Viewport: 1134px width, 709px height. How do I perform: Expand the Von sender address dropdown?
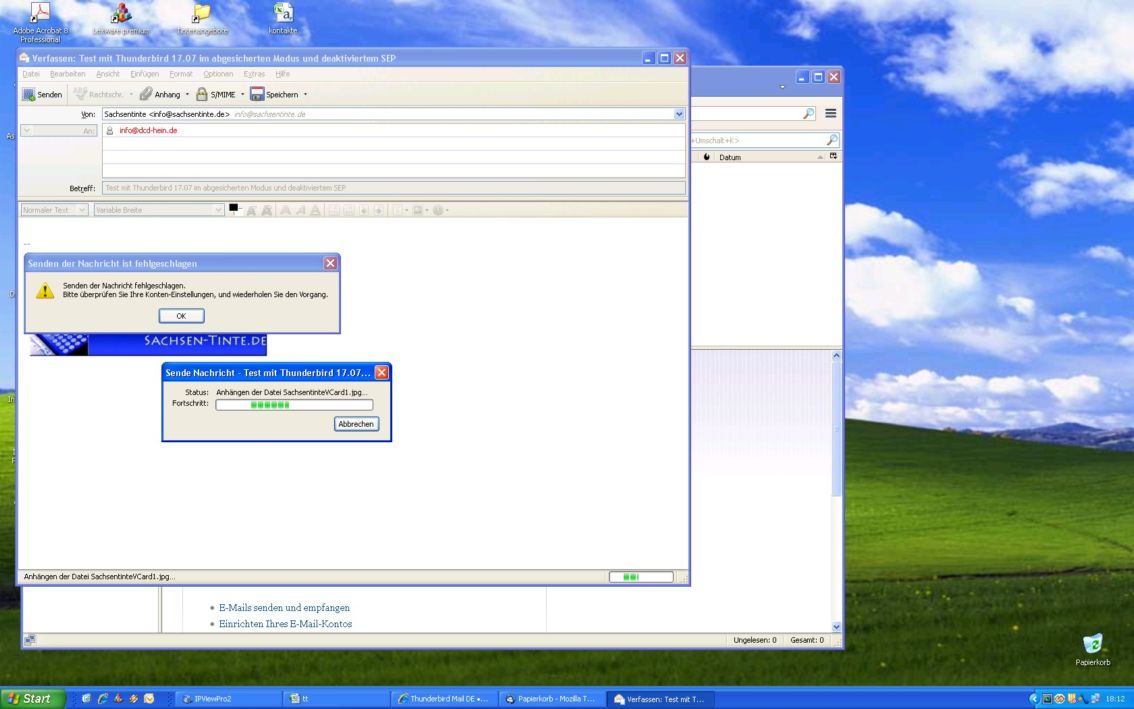point(680,114)
